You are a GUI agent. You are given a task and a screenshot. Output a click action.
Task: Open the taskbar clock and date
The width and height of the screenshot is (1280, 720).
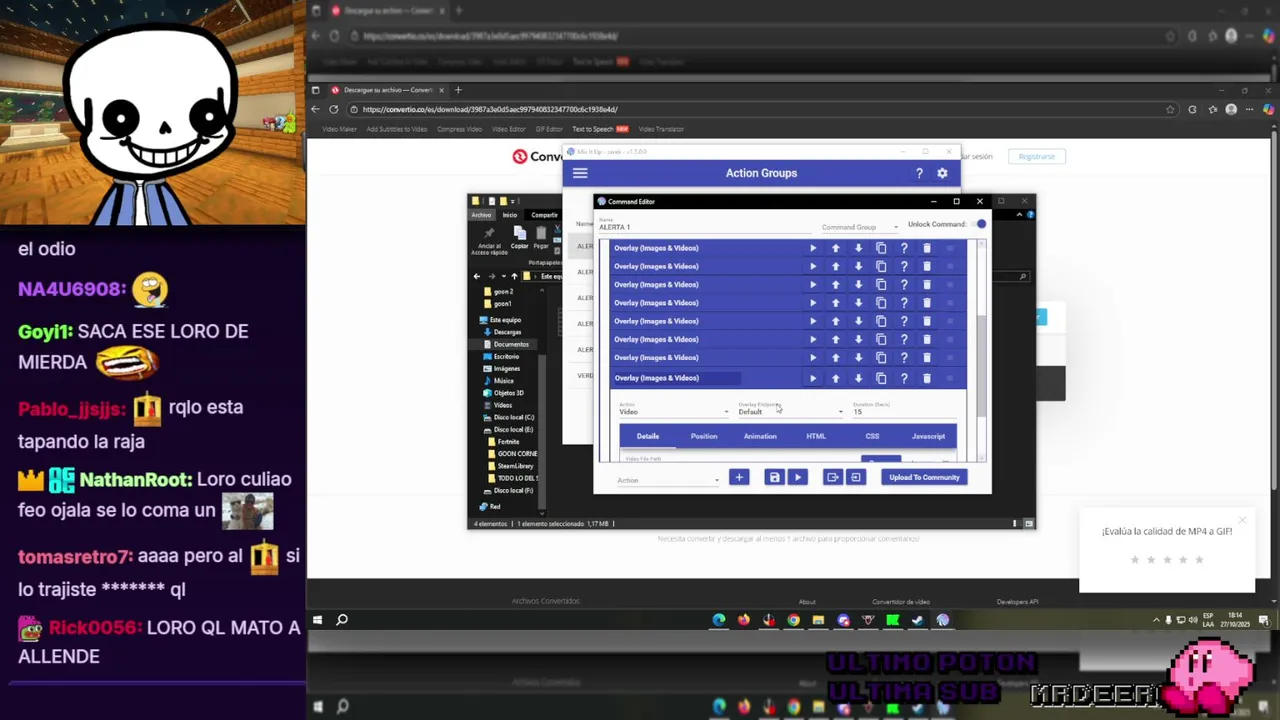[1233, 620]
